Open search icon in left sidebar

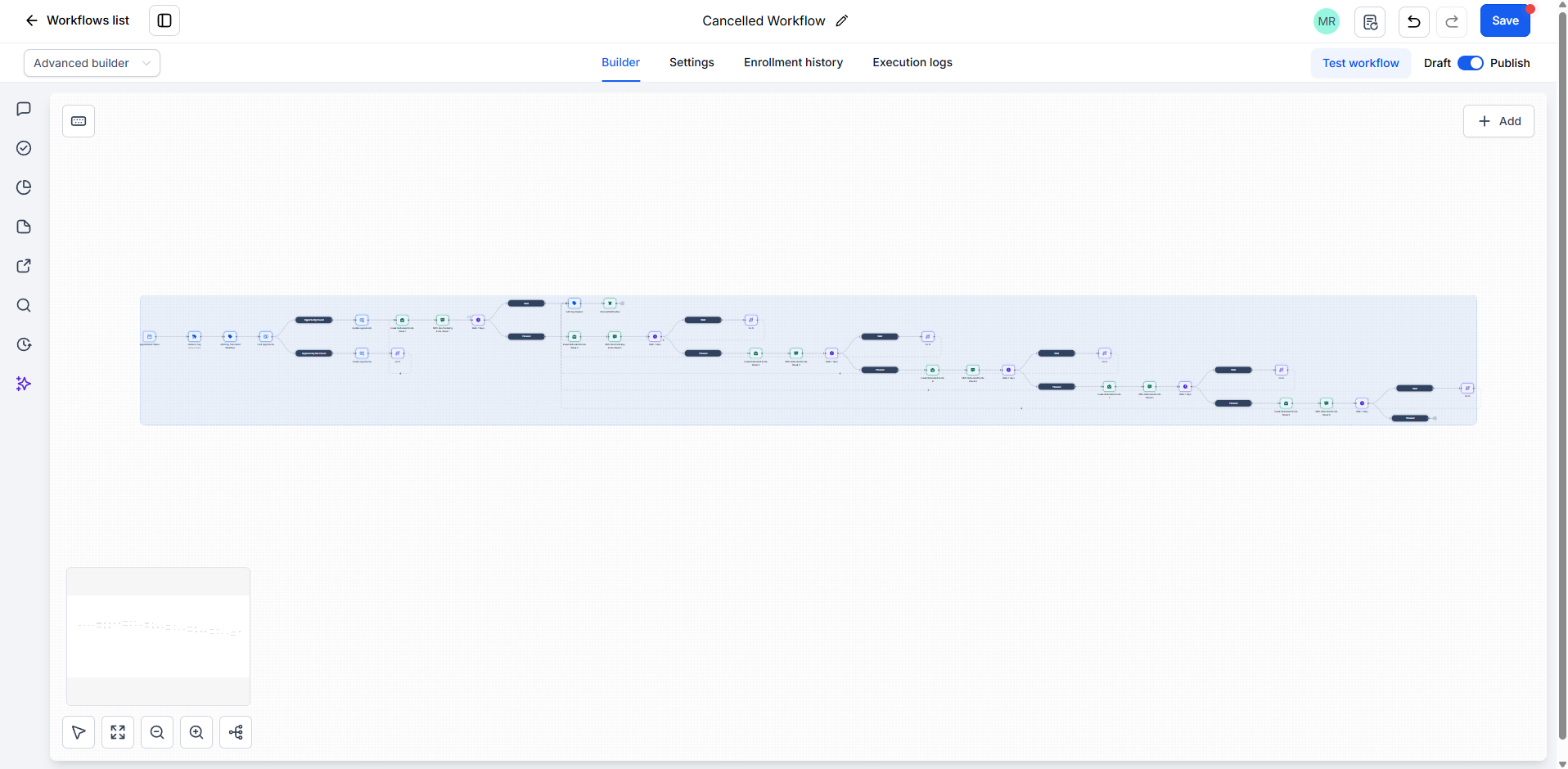[x=24, y=305]
